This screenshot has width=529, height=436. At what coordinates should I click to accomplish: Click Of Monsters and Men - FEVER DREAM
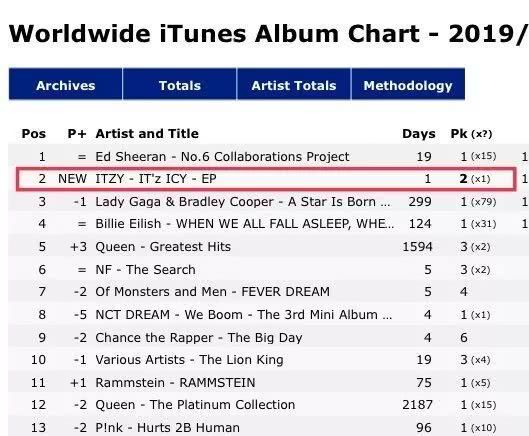pyautogui.click(x=213, y=292)
